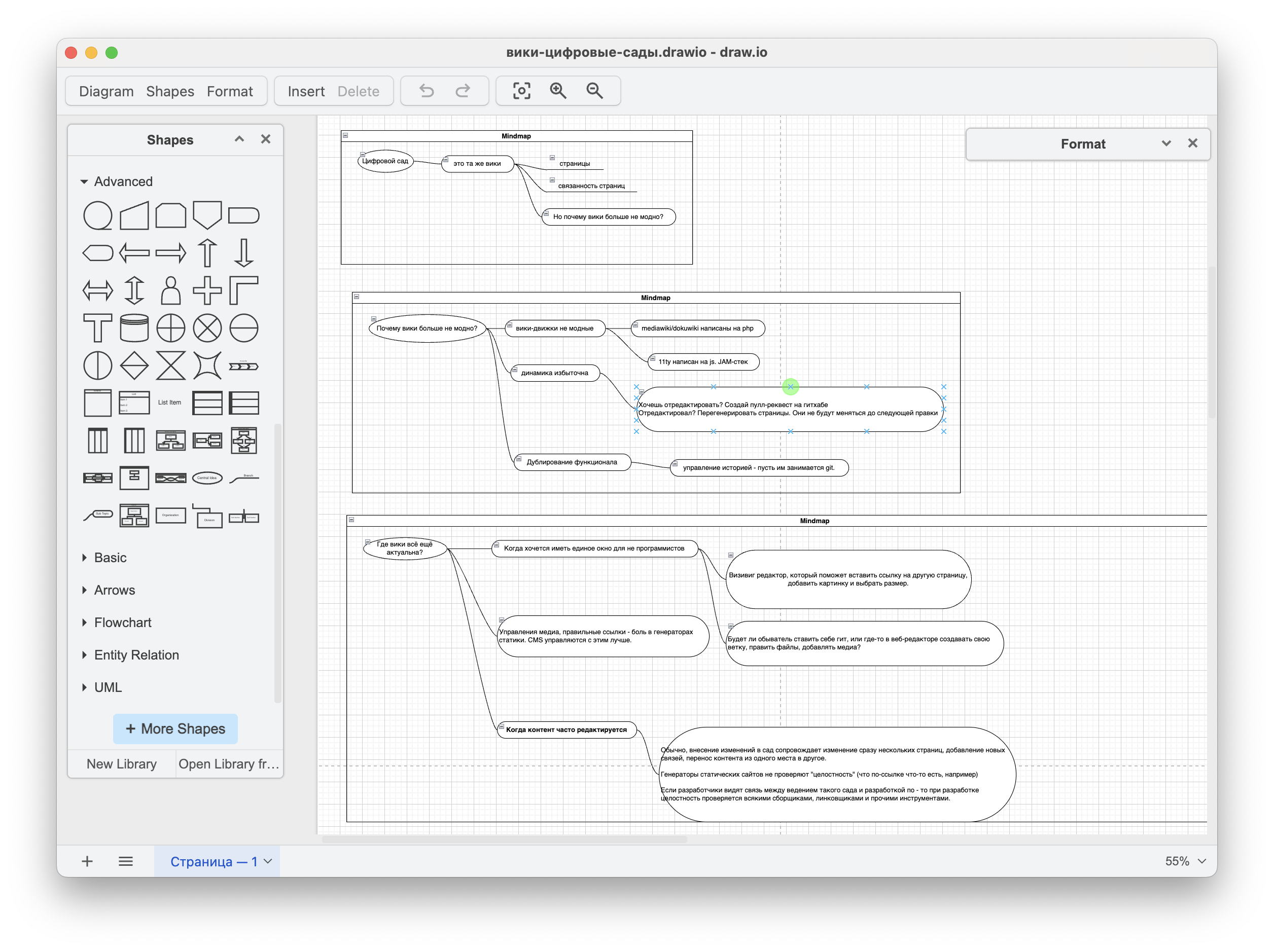Click the More Shapes button
Viewport: 1274px width, 952px height.
[x=175, y=728]
